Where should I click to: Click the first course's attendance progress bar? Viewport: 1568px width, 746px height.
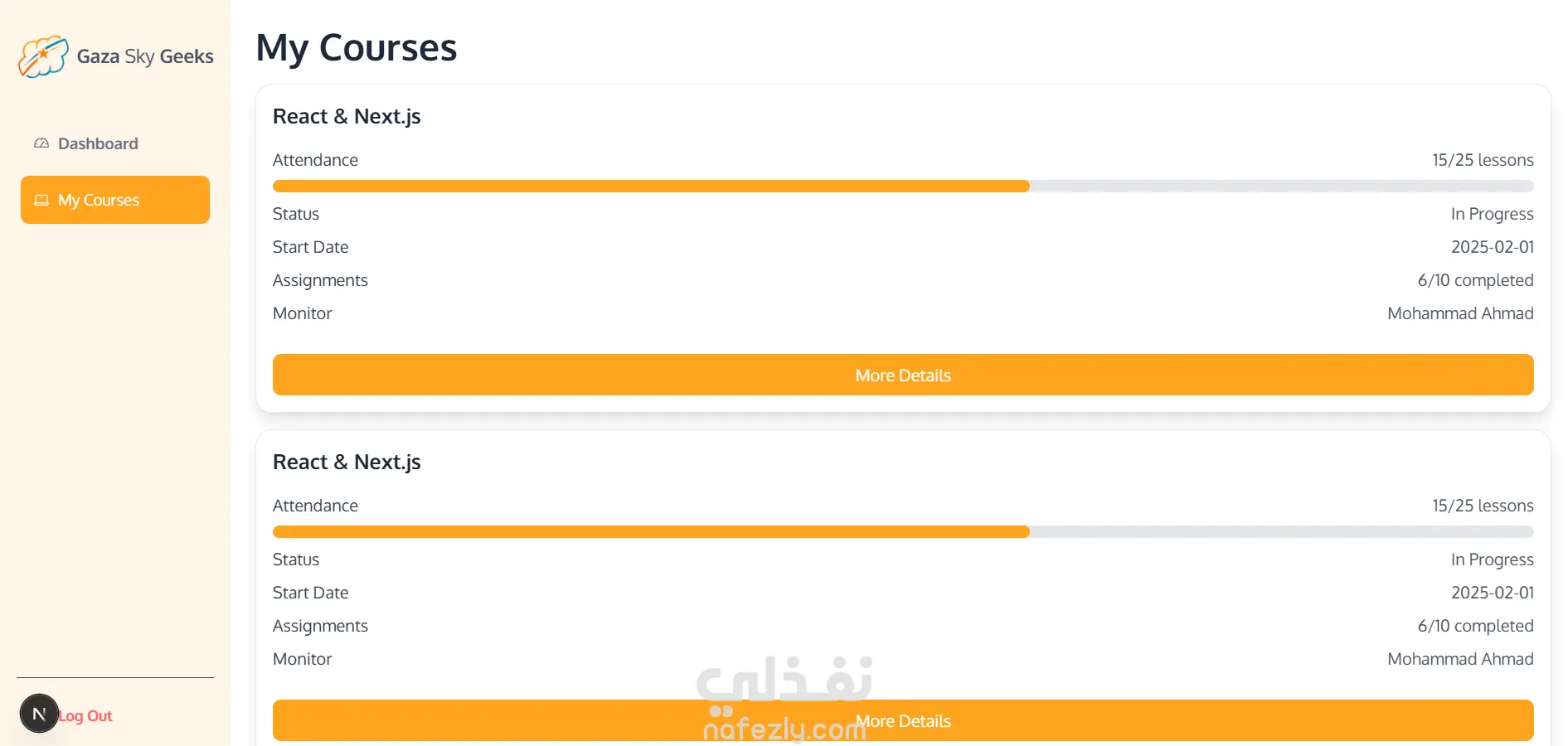tap(902, 186)
